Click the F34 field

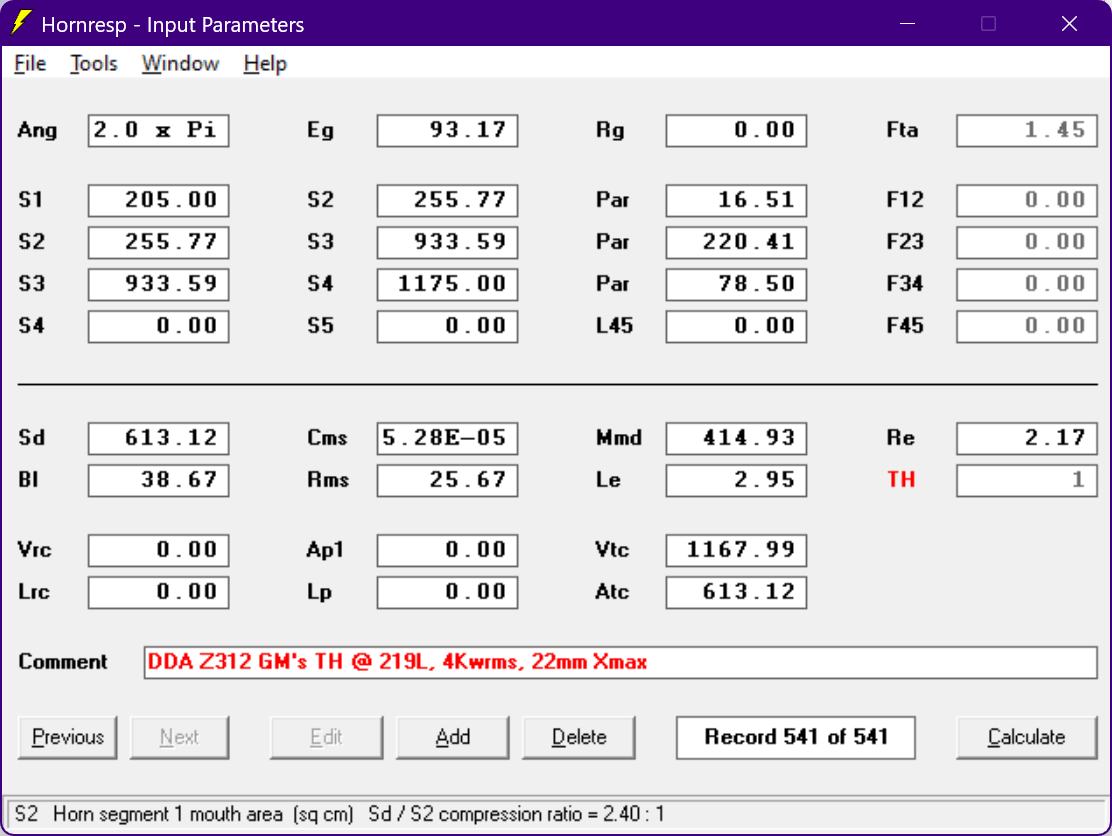(x=1027, y=284)
